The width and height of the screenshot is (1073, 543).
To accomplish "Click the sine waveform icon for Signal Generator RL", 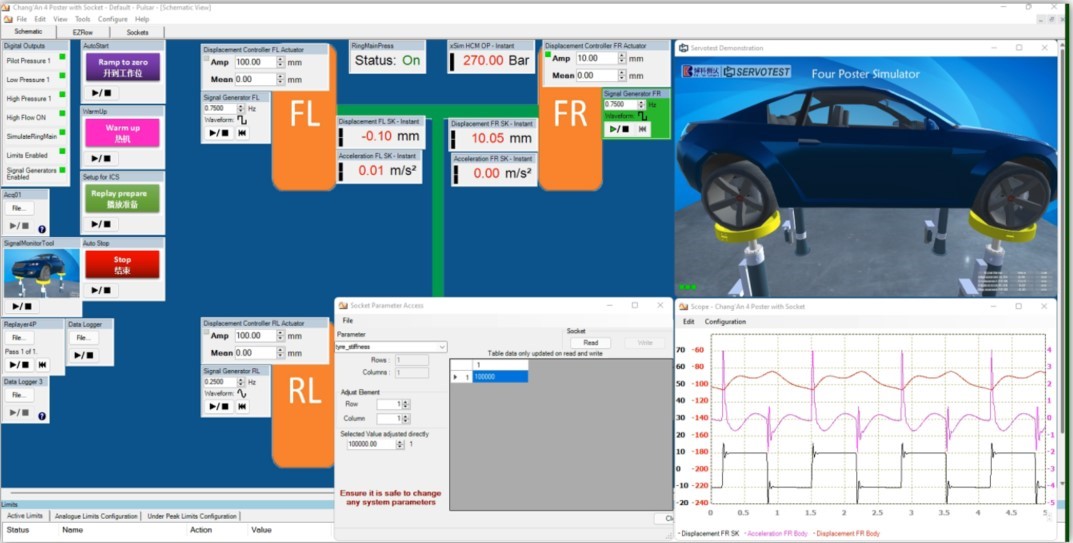I will (x=242, y=393).
